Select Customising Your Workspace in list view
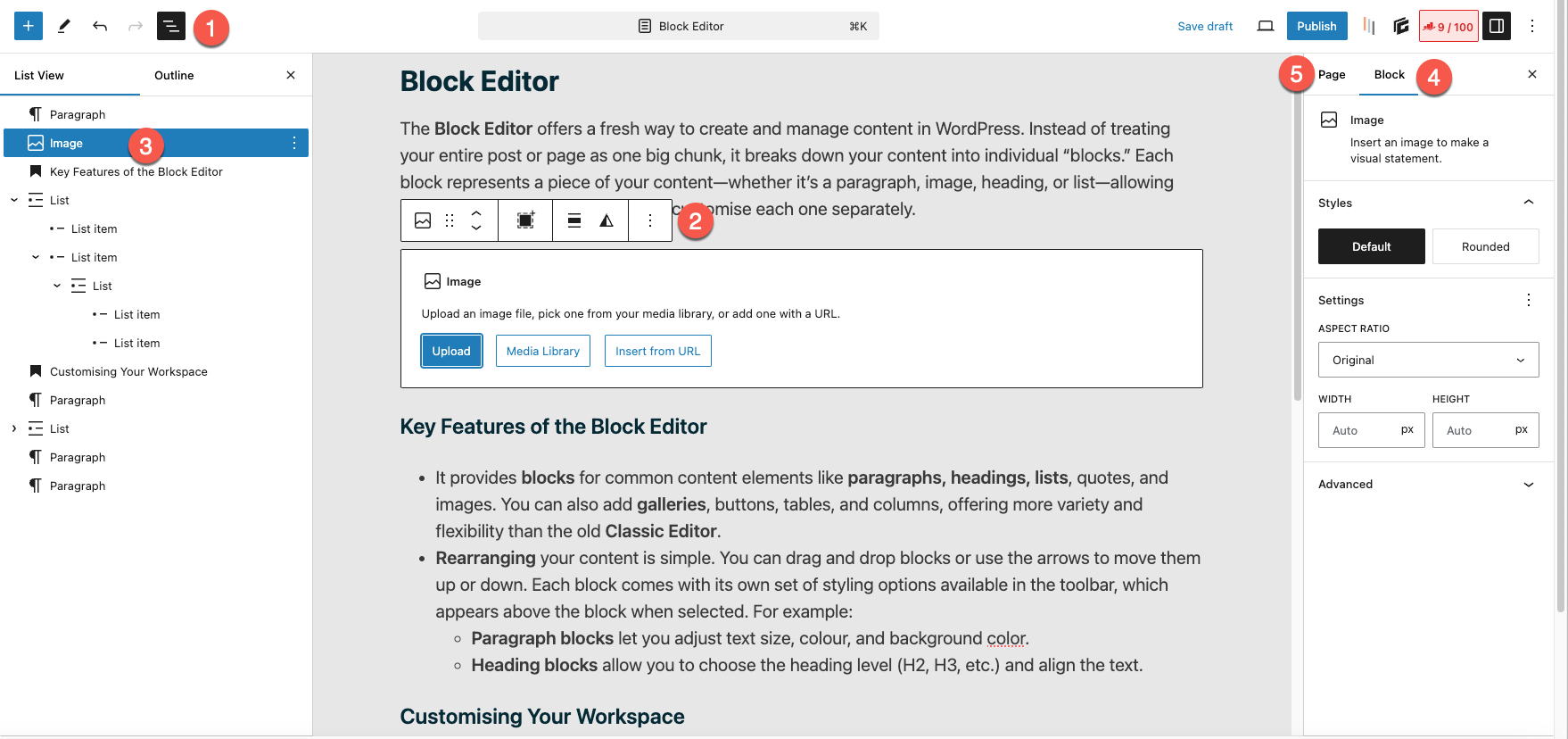1568x739 pixels. coord(128,371)
